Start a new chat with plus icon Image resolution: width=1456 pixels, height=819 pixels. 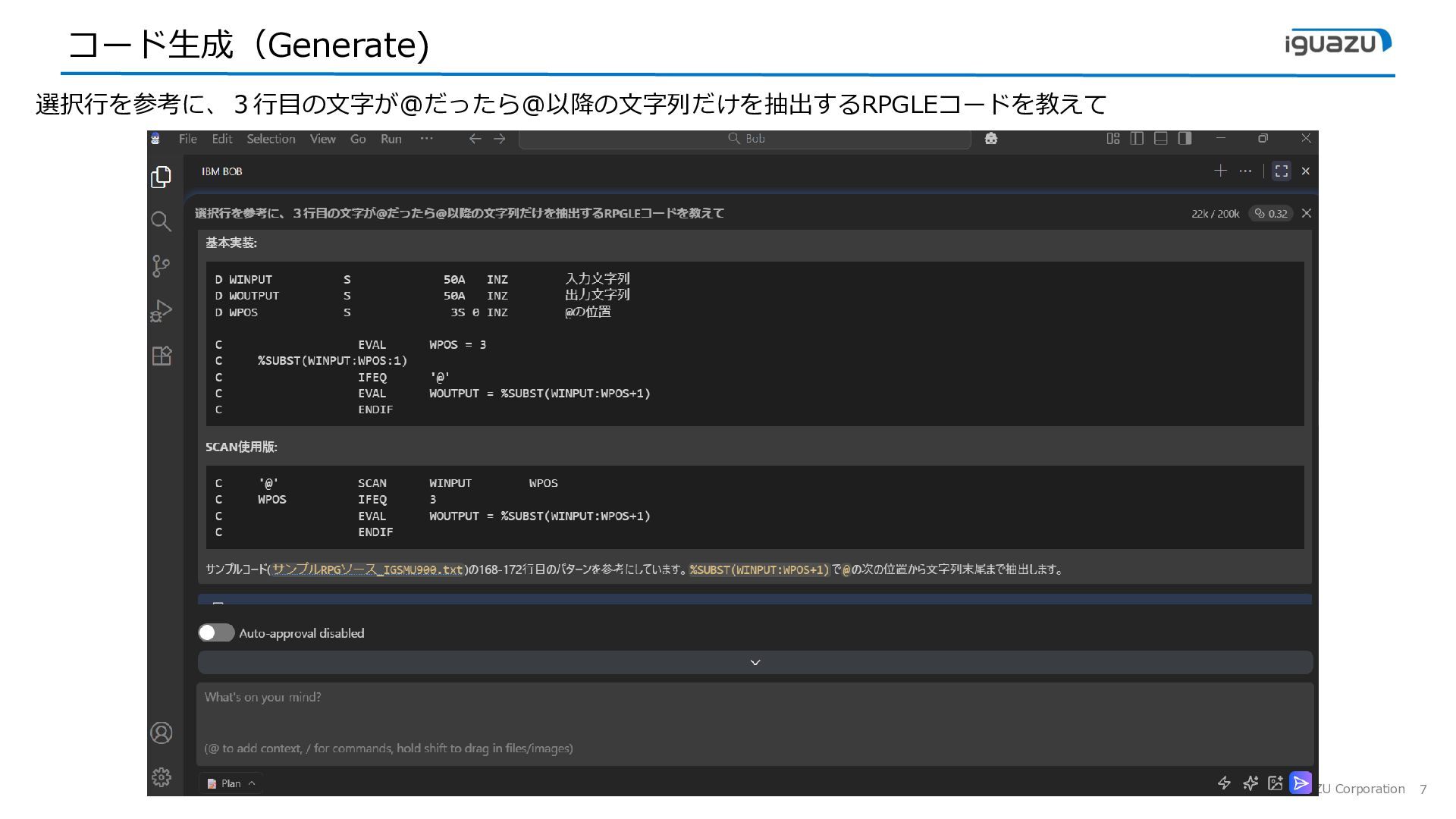tap(1220, 171)
